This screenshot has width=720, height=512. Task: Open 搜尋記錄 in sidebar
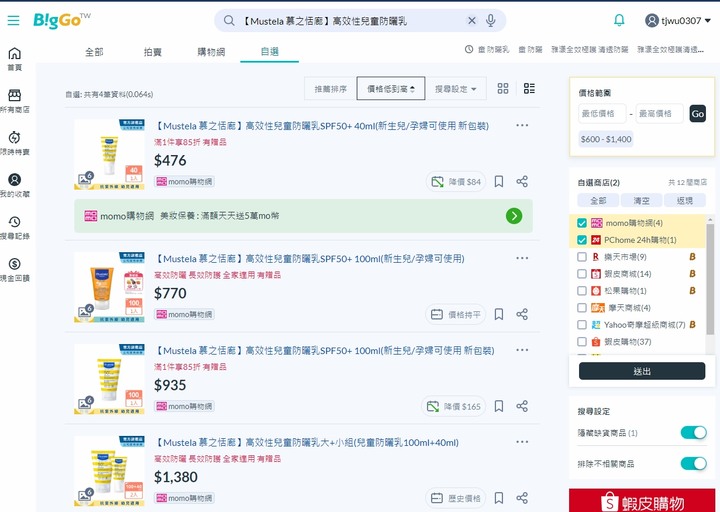[x=15, y=228]
